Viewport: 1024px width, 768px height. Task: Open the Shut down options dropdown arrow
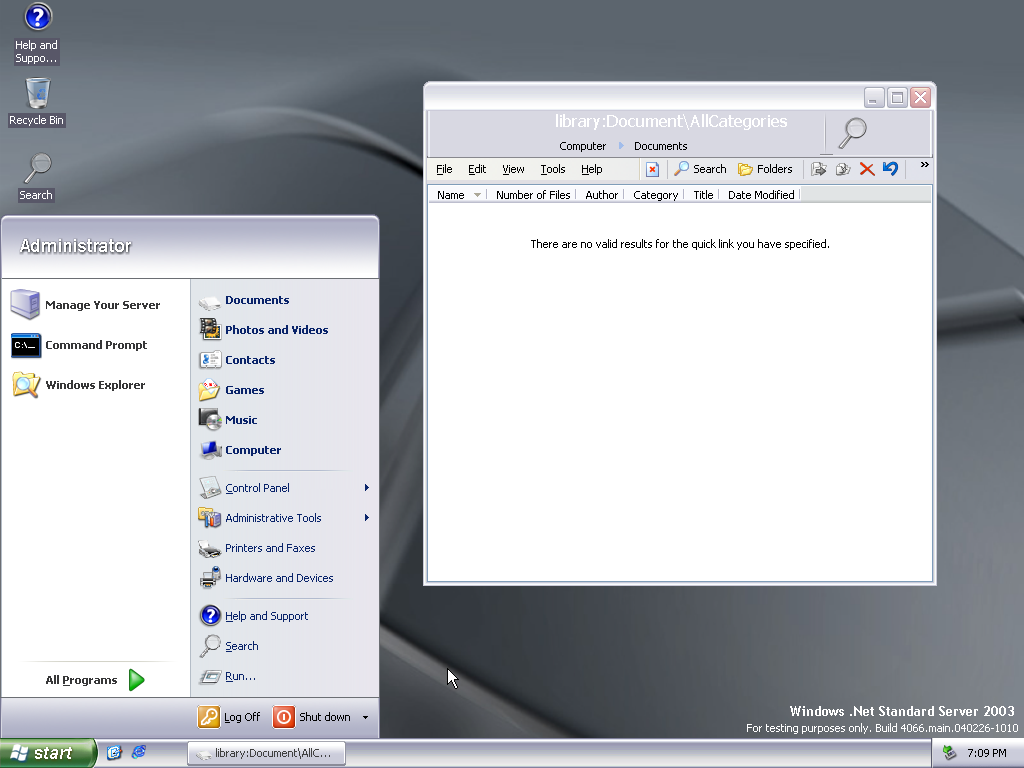[x=365, y=717]
